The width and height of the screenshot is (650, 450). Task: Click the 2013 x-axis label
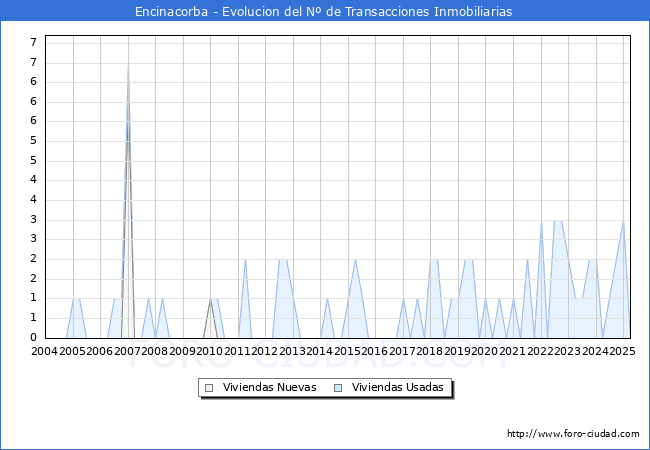click(x=292, y=351)
